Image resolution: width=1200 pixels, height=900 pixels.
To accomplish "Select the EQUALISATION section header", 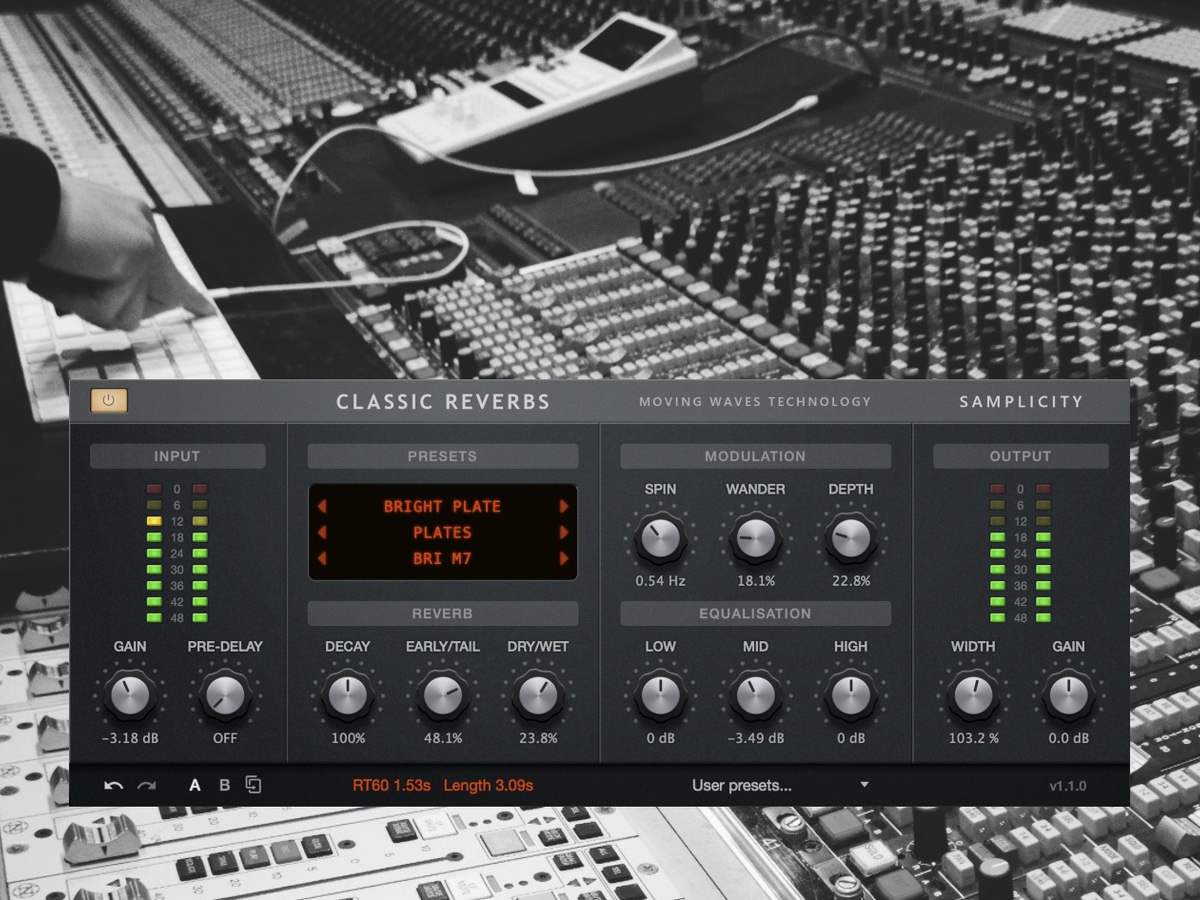I will point(755,613).
